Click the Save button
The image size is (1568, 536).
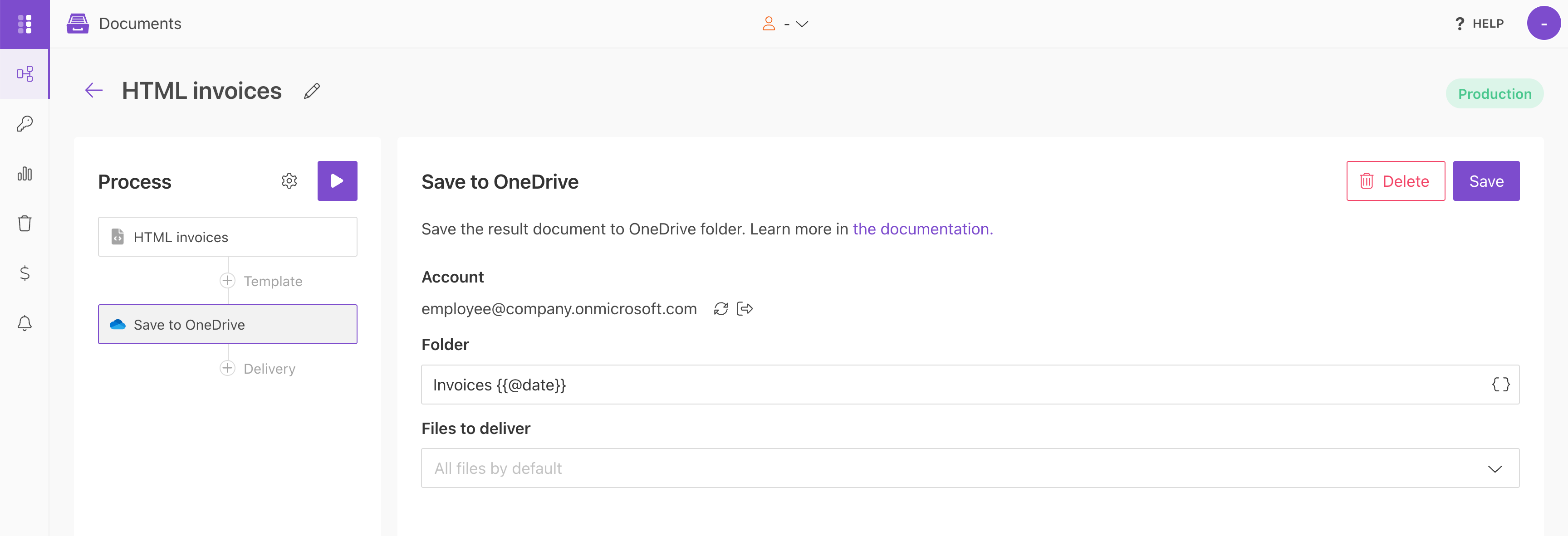[1486, 180]
